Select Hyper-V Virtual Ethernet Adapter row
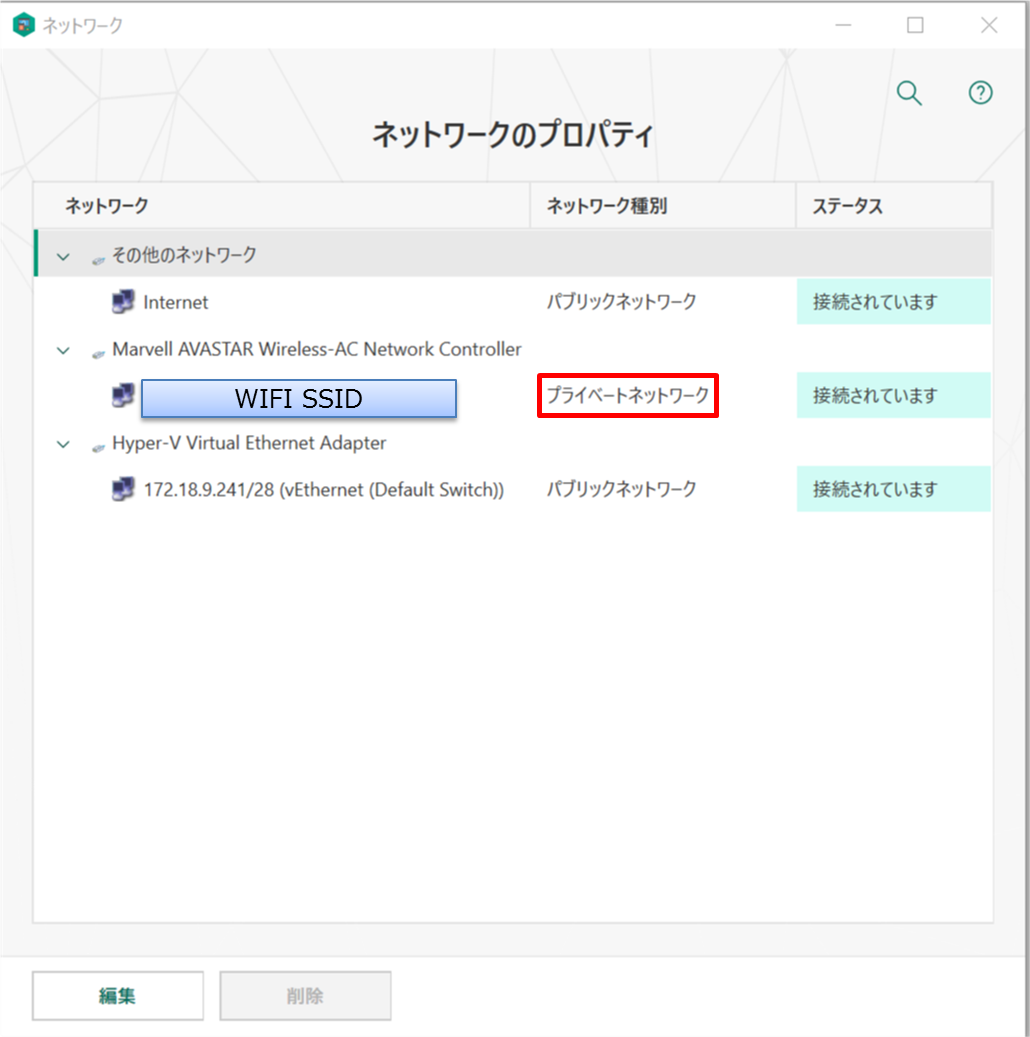The width and height of the screenshot is (1030, 1037). pyautogui.click(x=513, y=442)
